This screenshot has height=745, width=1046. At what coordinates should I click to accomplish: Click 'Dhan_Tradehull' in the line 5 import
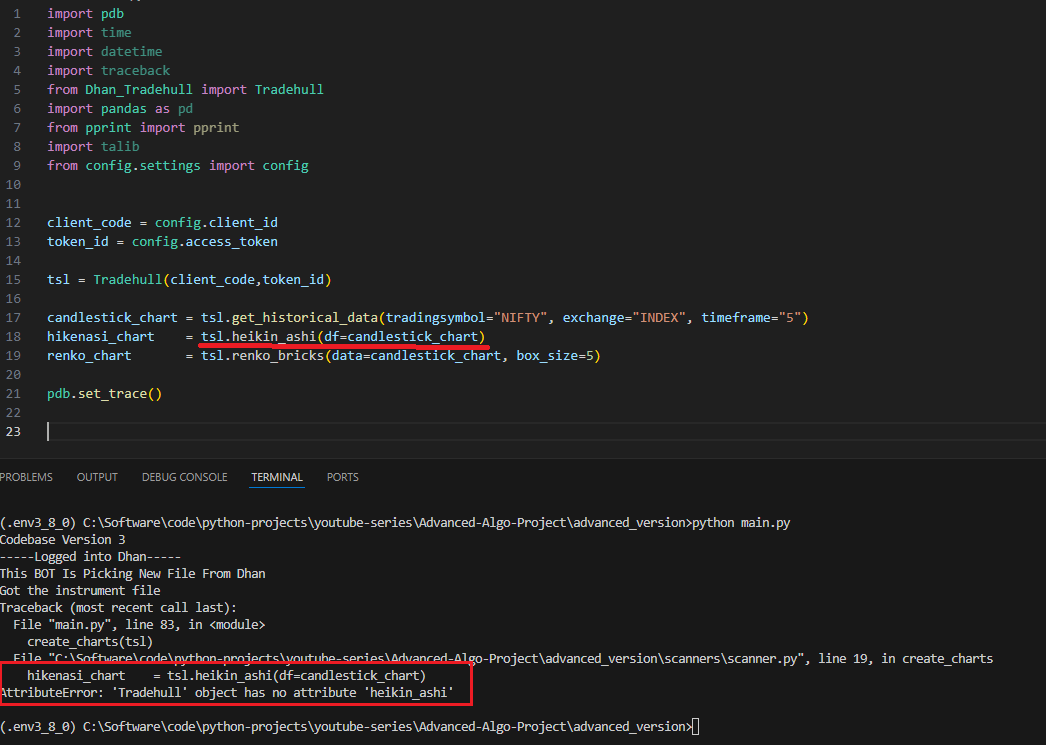click(x=139, y=89)
